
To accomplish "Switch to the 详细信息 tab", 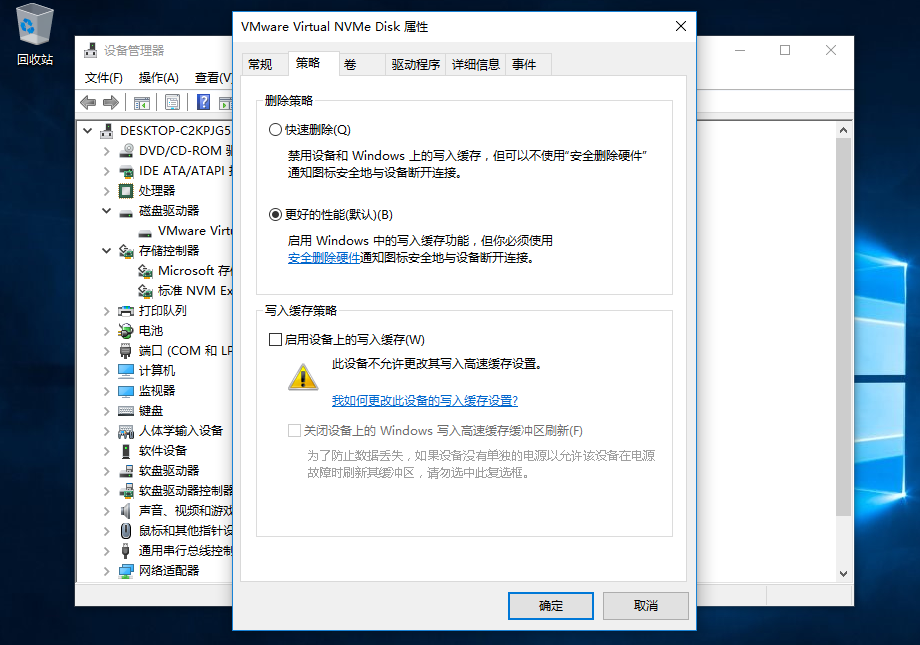I will pos(475,65).
